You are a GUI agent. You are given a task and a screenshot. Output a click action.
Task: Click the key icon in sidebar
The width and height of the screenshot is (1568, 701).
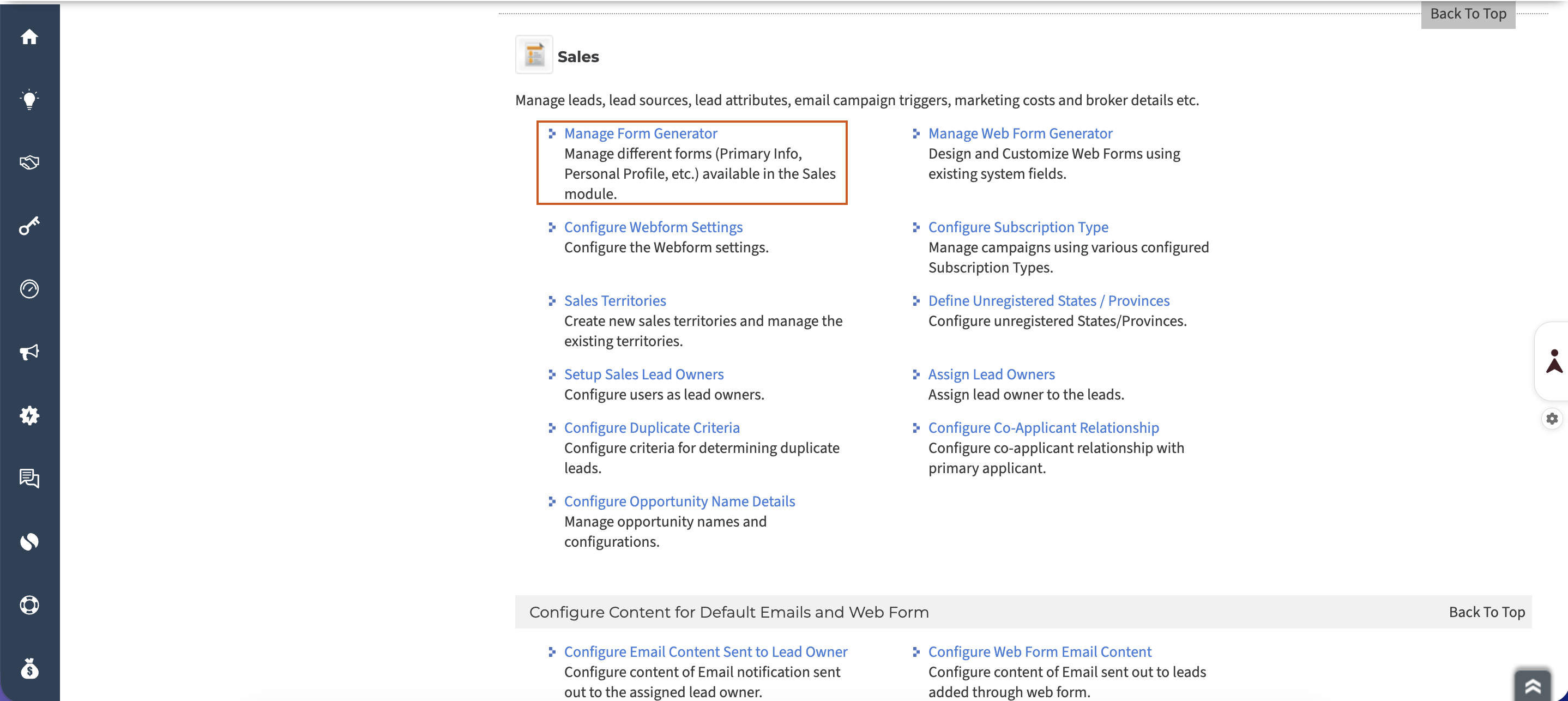[29, 226]
